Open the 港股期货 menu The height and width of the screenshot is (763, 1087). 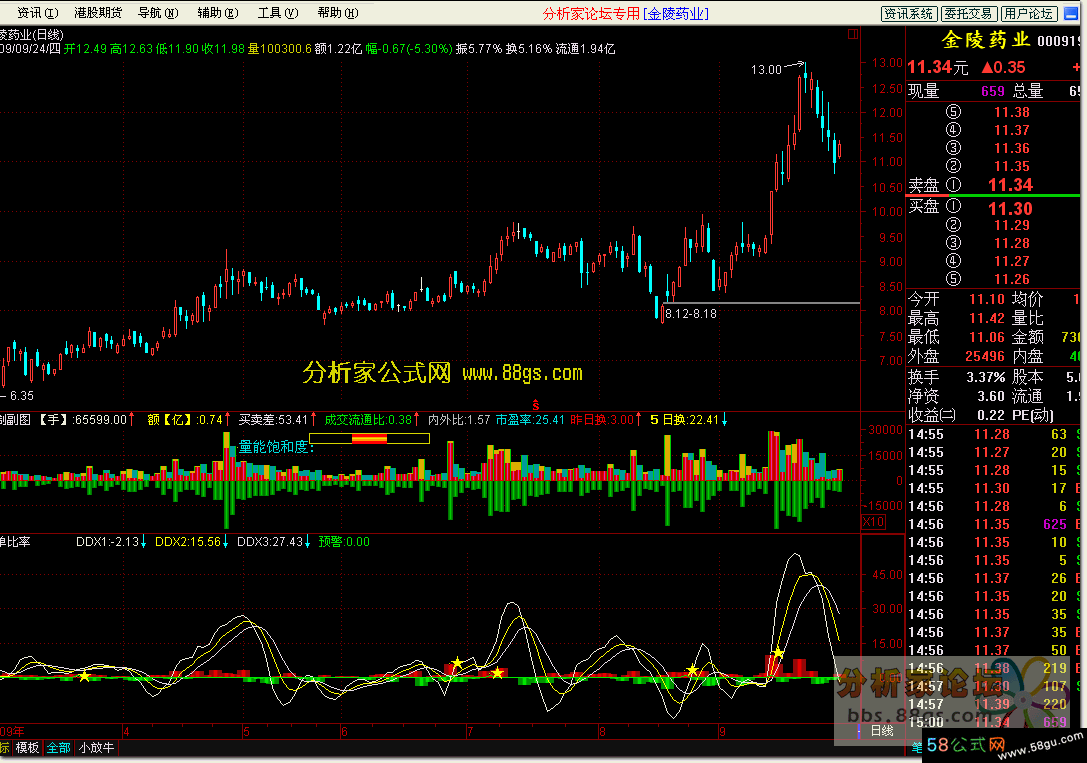coord(98,13)
